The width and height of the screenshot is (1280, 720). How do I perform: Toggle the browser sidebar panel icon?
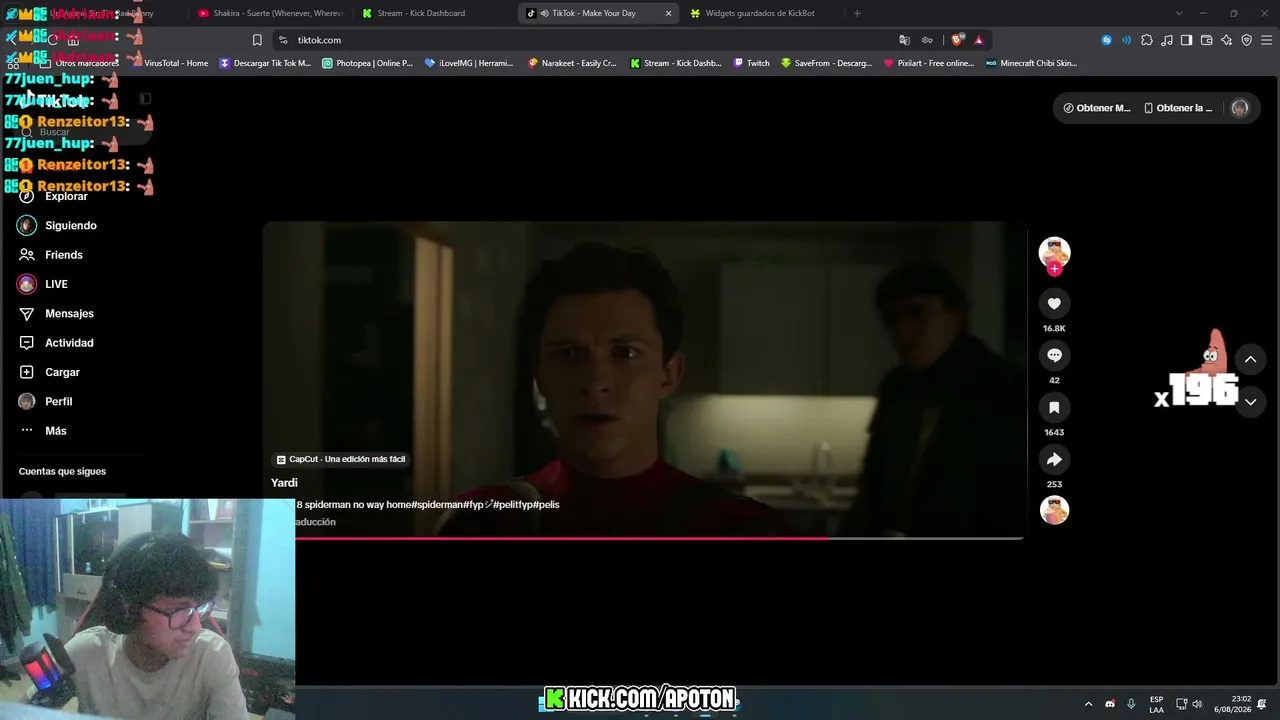[x=1186, y=40]
